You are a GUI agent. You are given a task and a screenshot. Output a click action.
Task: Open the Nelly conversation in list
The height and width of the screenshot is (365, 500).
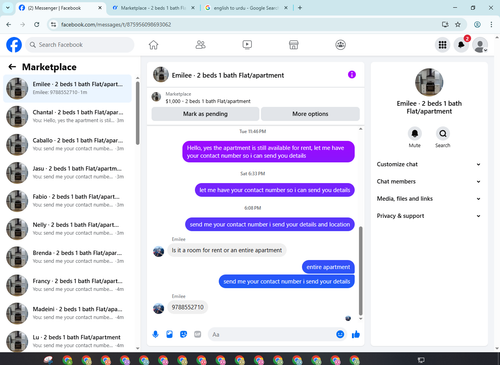pos(68,229)
